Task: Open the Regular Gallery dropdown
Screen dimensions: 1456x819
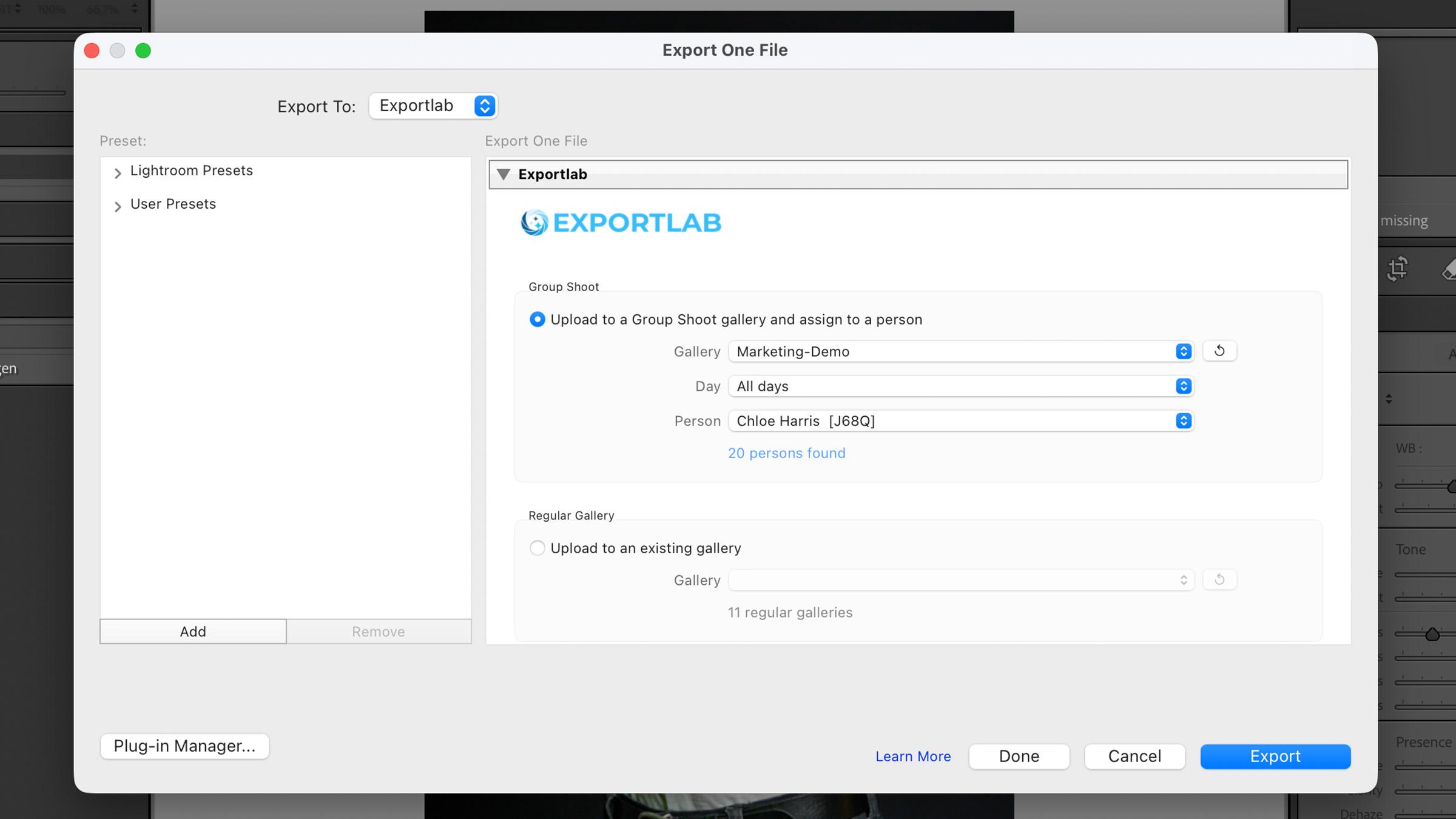Action: click(x=961, y=580)
